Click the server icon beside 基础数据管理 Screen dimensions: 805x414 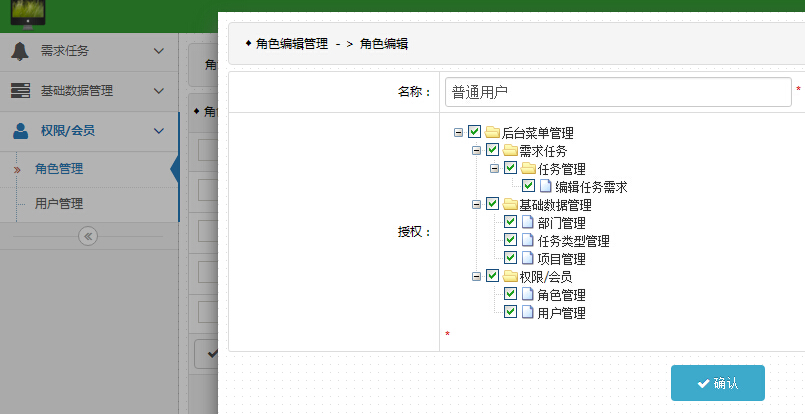20,91
